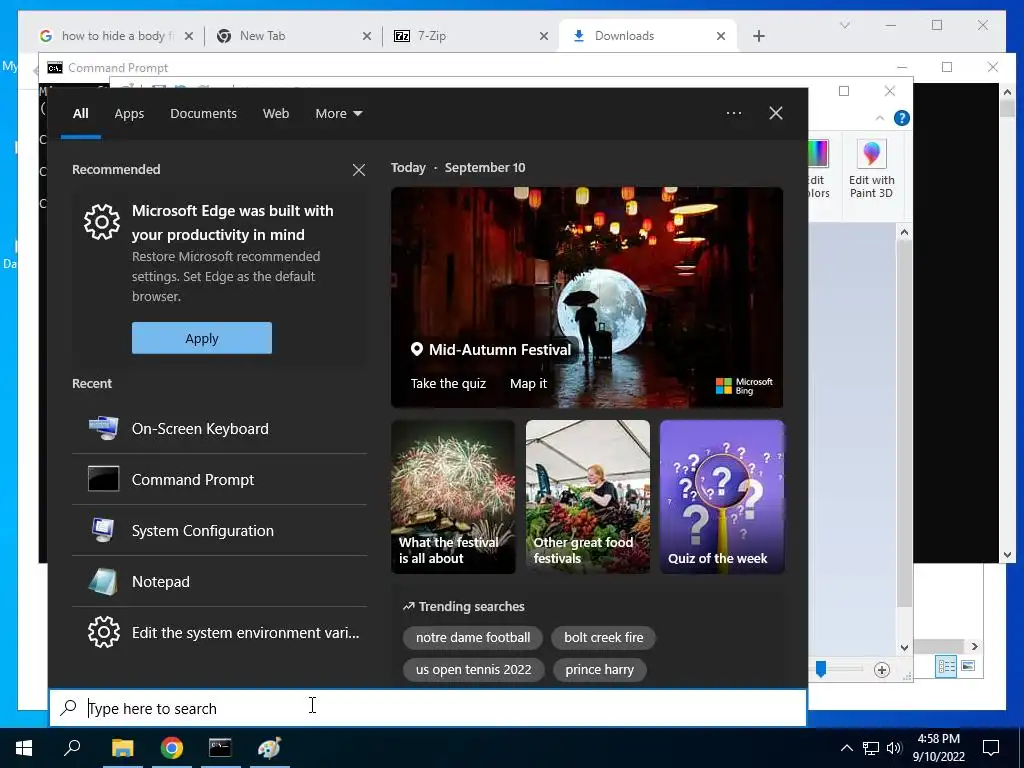
Task: Click Paint vertical scrollbar down arrow
Action: click(x=904, y=648)
